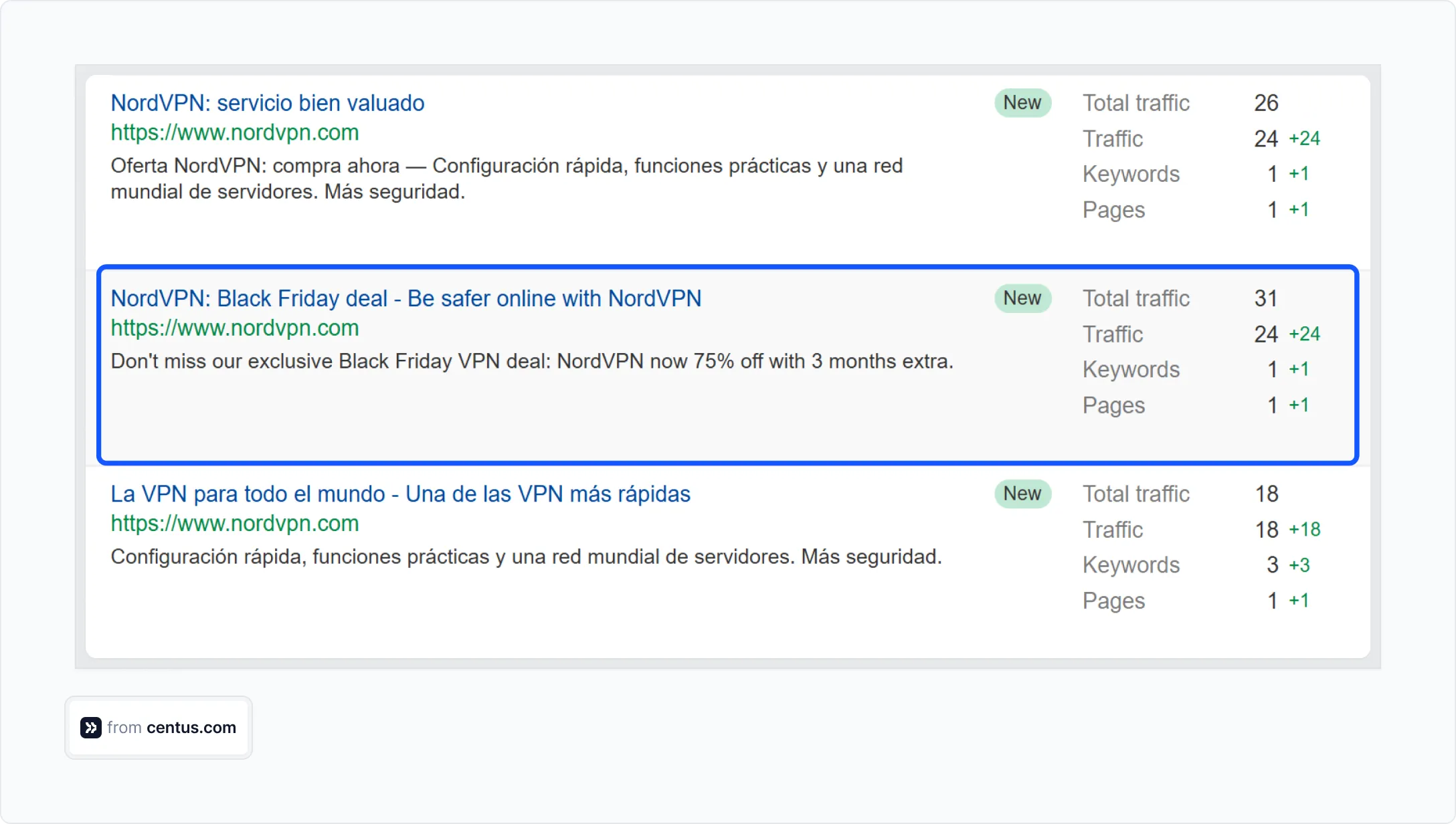This screenshot has width=1456, height=824.
Task: Open the 'NordVPN: servicio bien valuado' result
Action: (267, 102)
